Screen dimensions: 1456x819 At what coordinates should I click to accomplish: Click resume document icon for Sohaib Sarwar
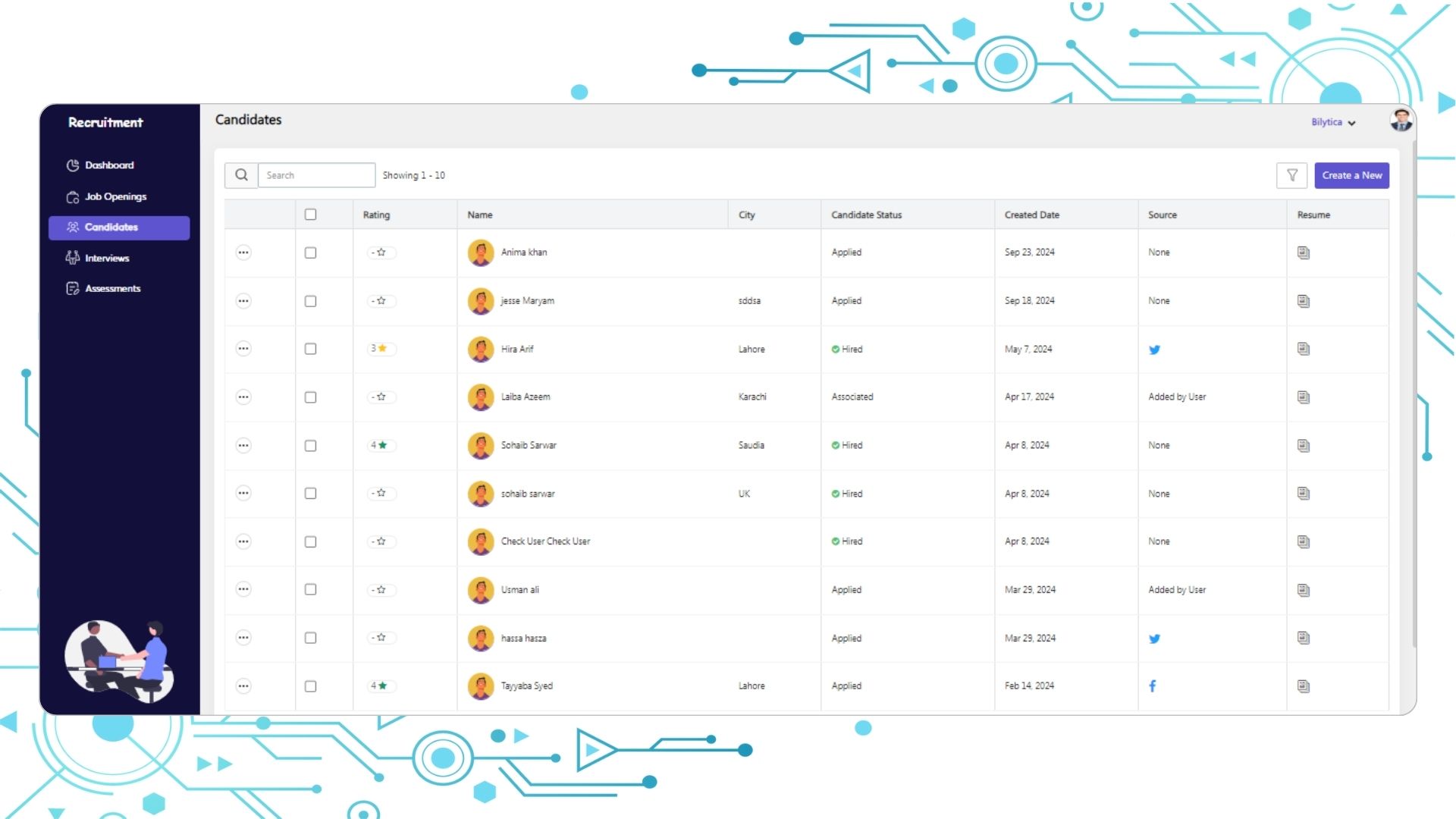tap(1303, 445)
